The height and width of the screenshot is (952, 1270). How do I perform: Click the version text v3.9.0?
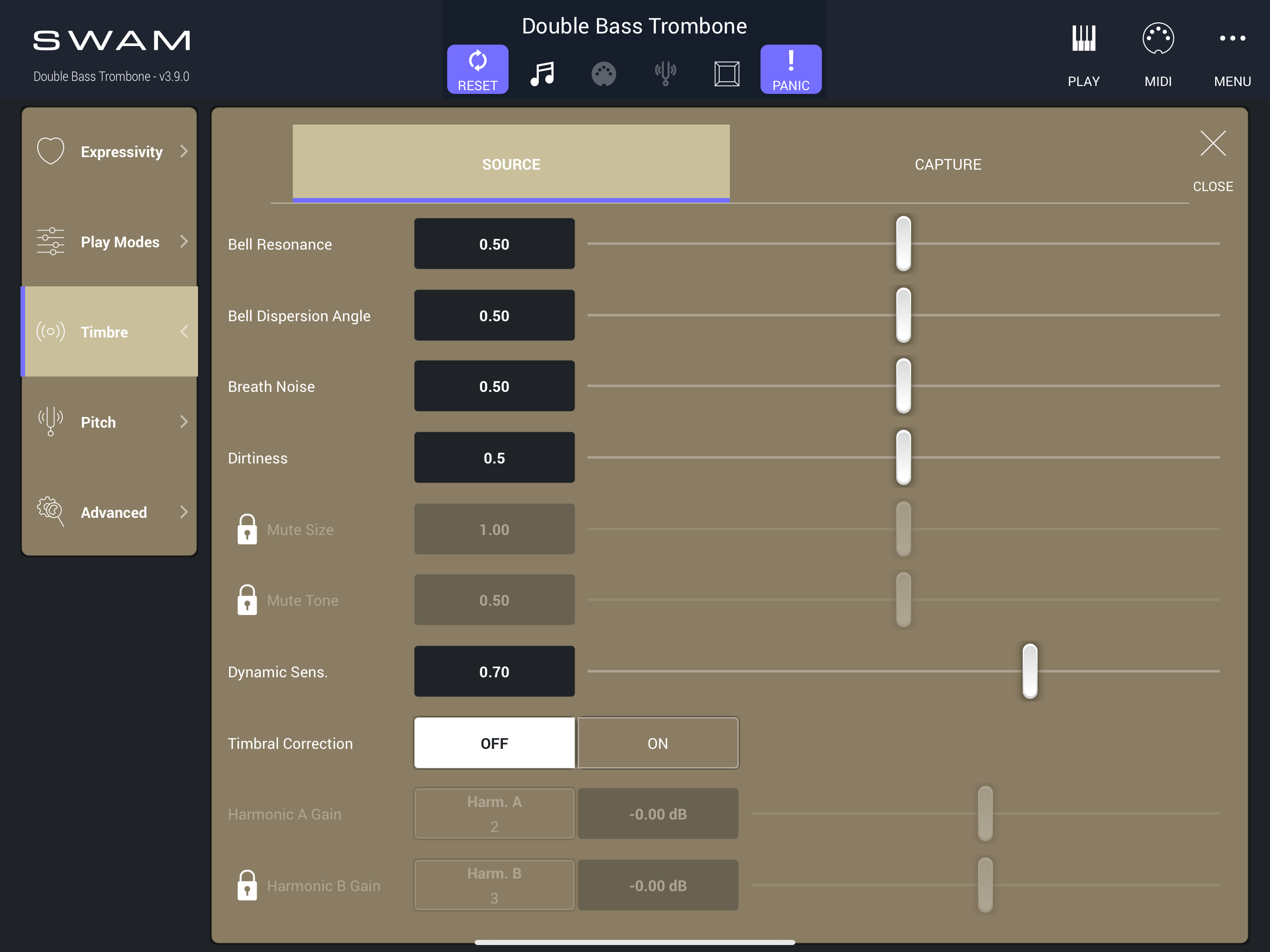point(174,76)
